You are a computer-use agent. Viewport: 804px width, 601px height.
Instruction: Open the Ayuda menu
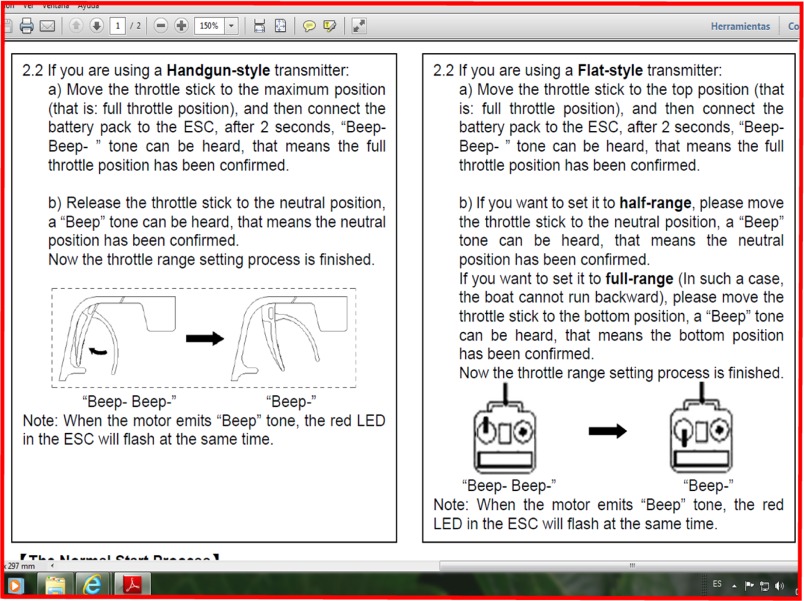[89, 6]
